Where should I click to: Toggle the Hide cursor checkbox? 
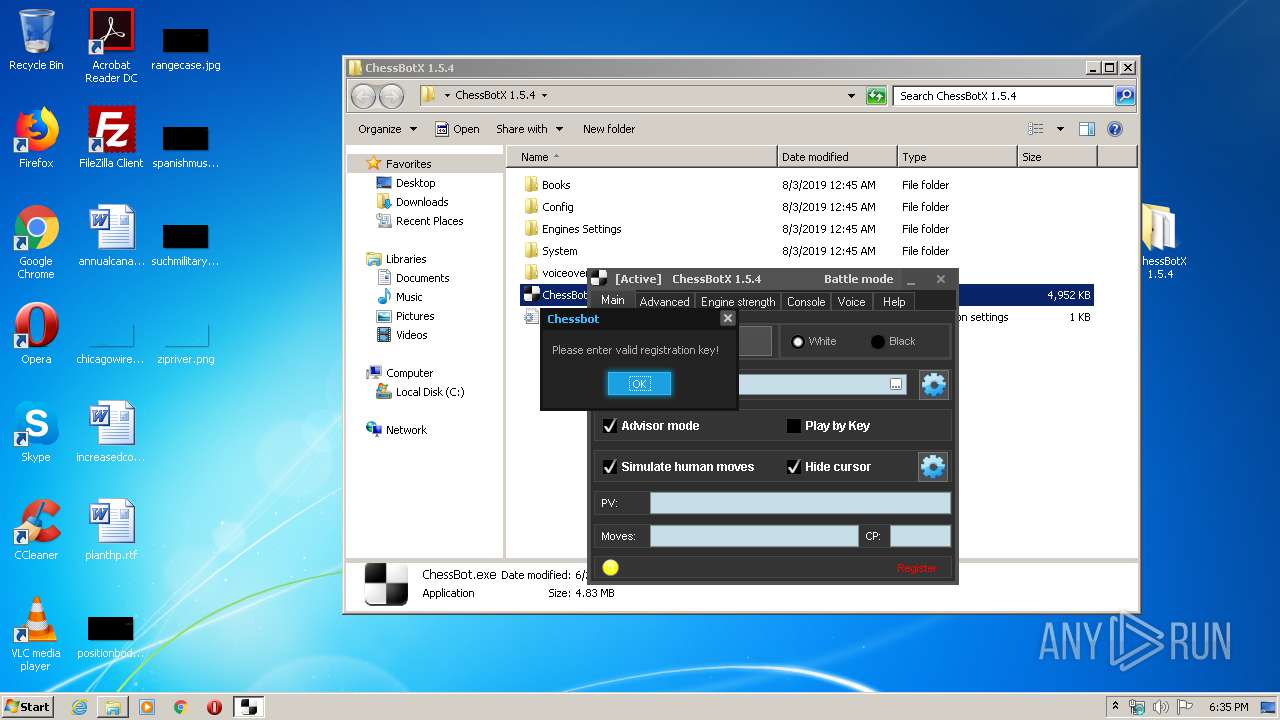coord(793,467)
